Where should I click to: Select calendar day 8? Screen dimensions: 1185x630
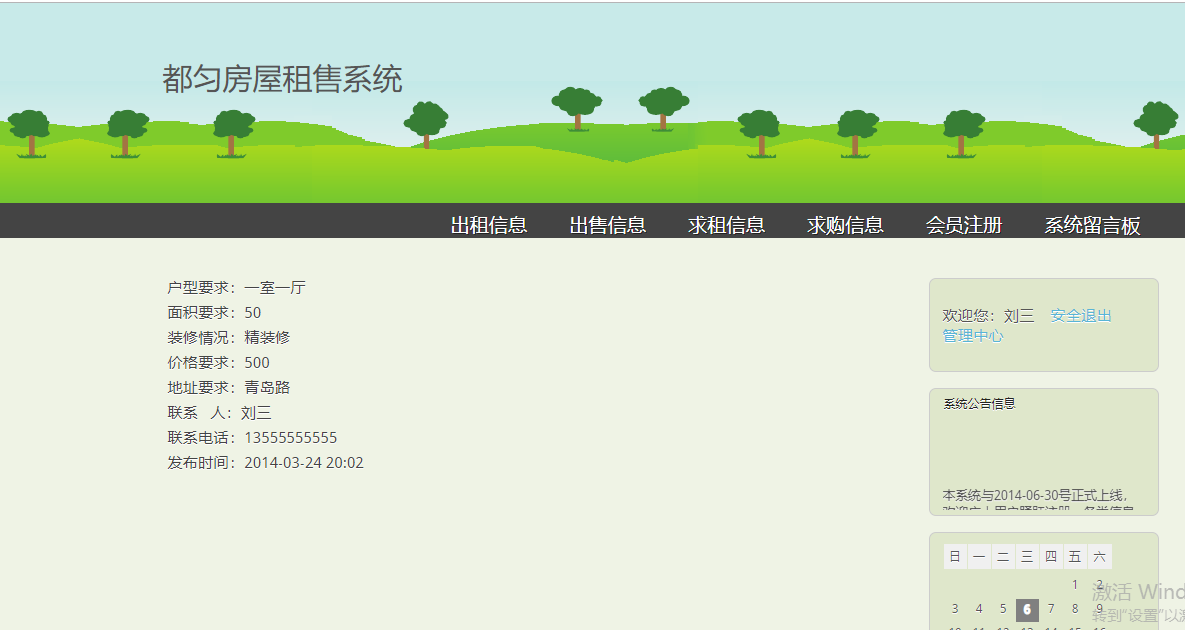[1075, 609]
